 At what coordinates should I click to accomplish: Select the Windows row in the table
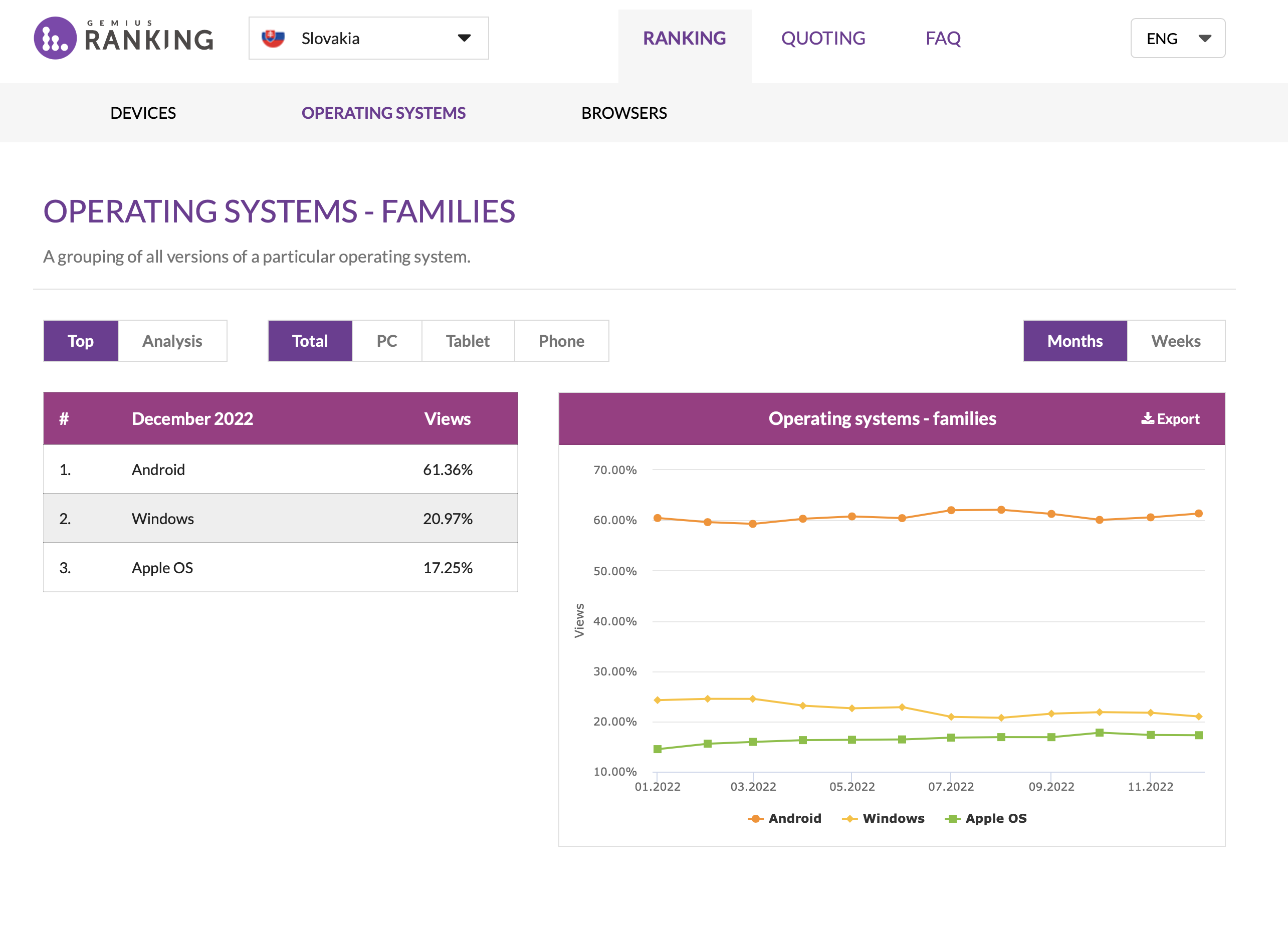(280, 518)
